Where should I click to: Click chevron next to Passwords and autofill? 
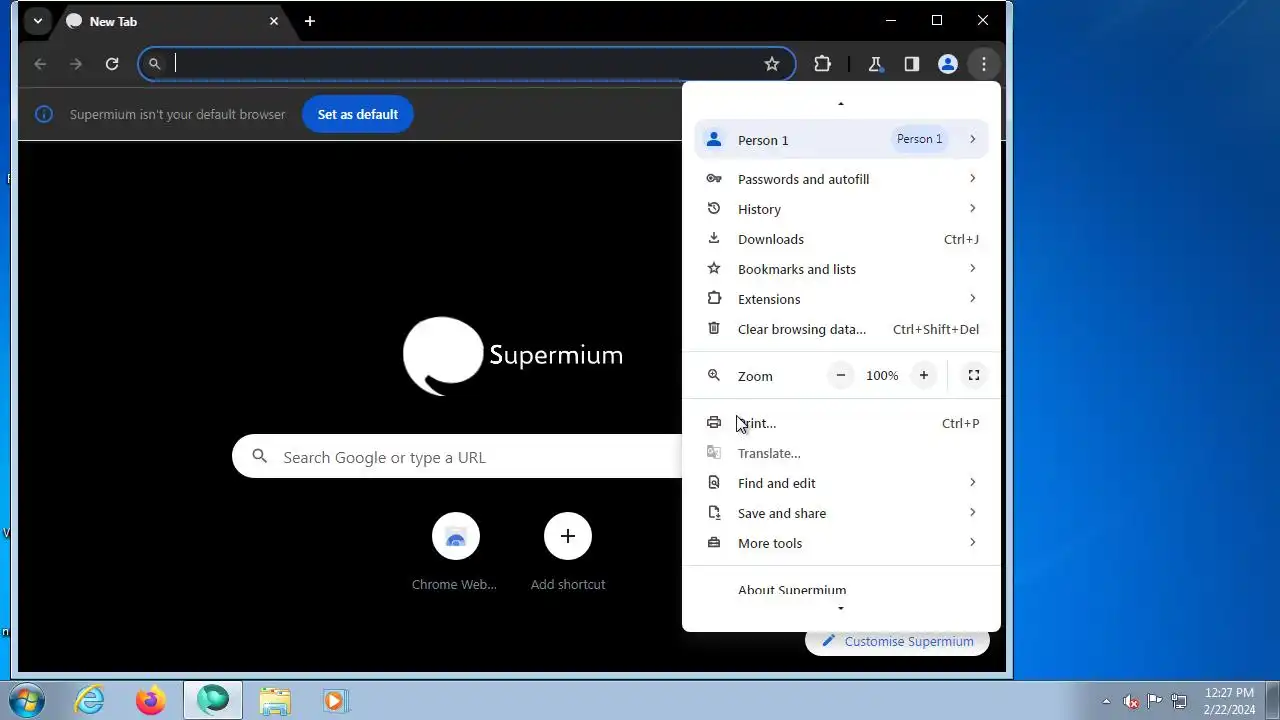(972, 178)
